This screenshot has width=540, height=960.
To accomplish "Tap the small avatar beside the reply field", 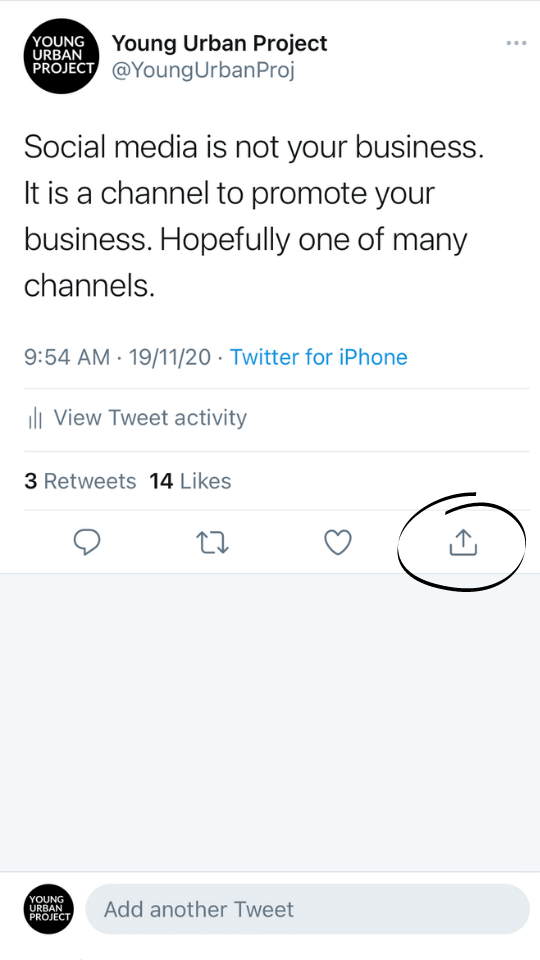I will tap(49, 909).
